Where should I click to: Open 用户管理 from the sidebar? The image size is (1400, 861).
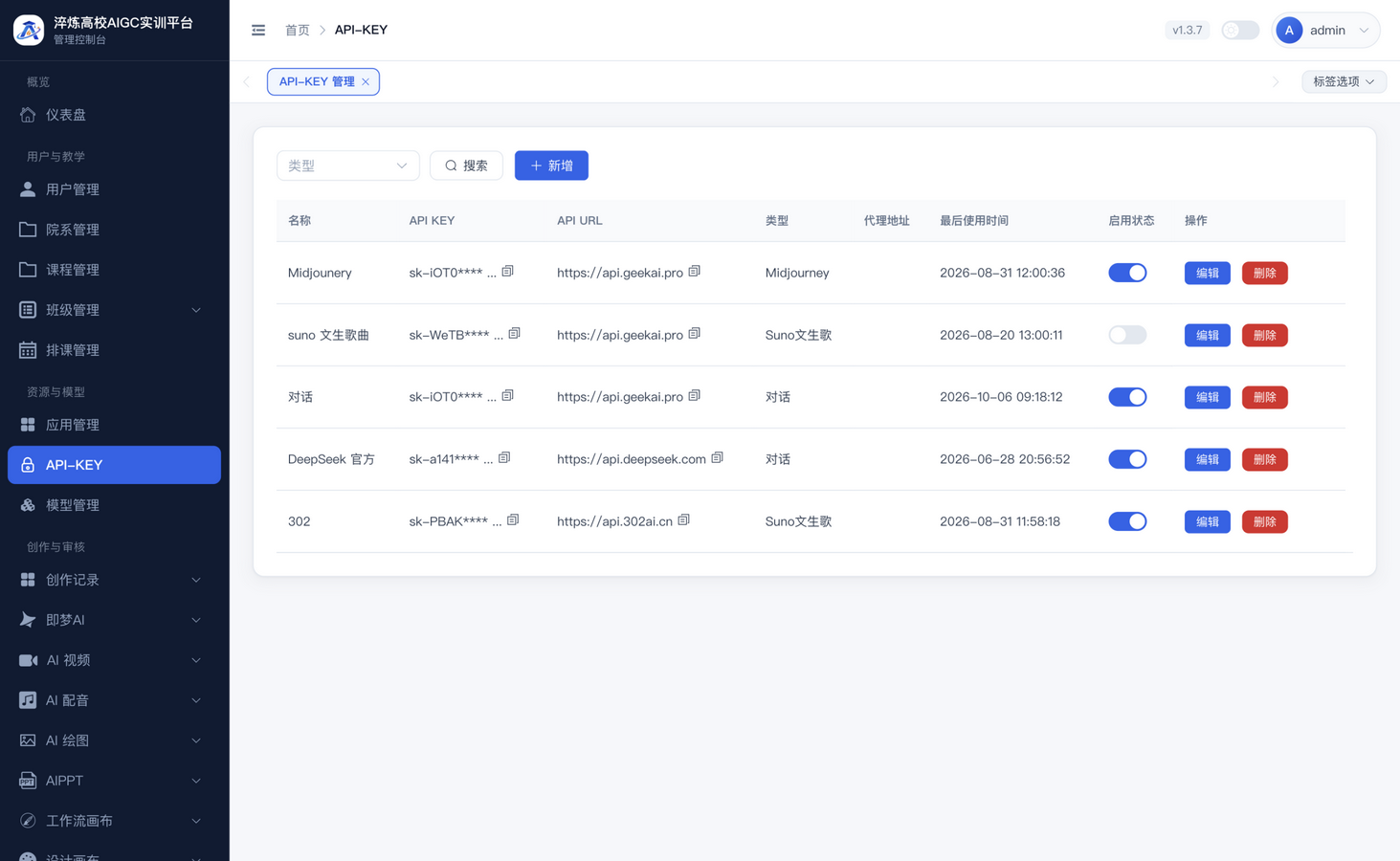click(x=114, y=189)
